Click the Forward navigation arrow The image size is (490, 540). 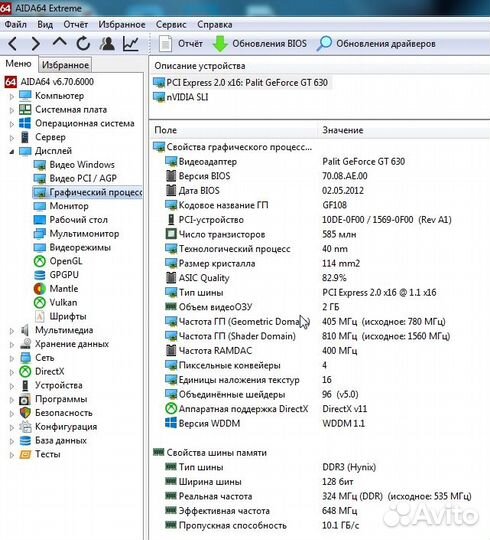[35, 44]
